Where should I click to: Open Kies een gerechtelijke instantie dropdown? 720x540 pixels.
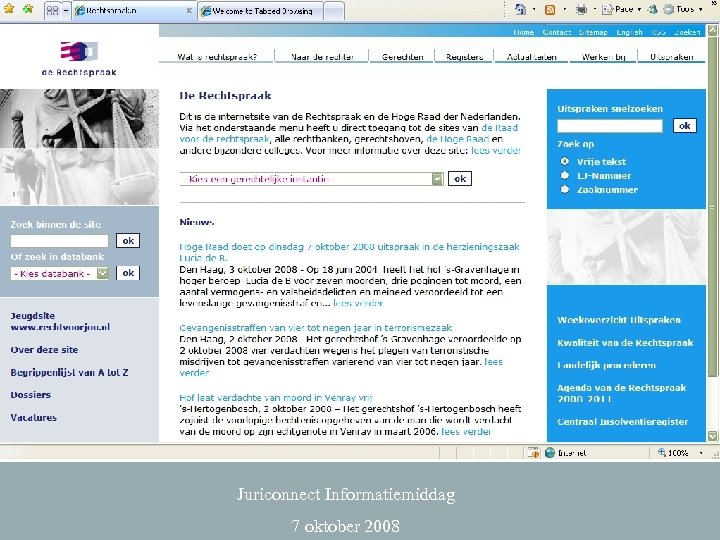[312, 179]
